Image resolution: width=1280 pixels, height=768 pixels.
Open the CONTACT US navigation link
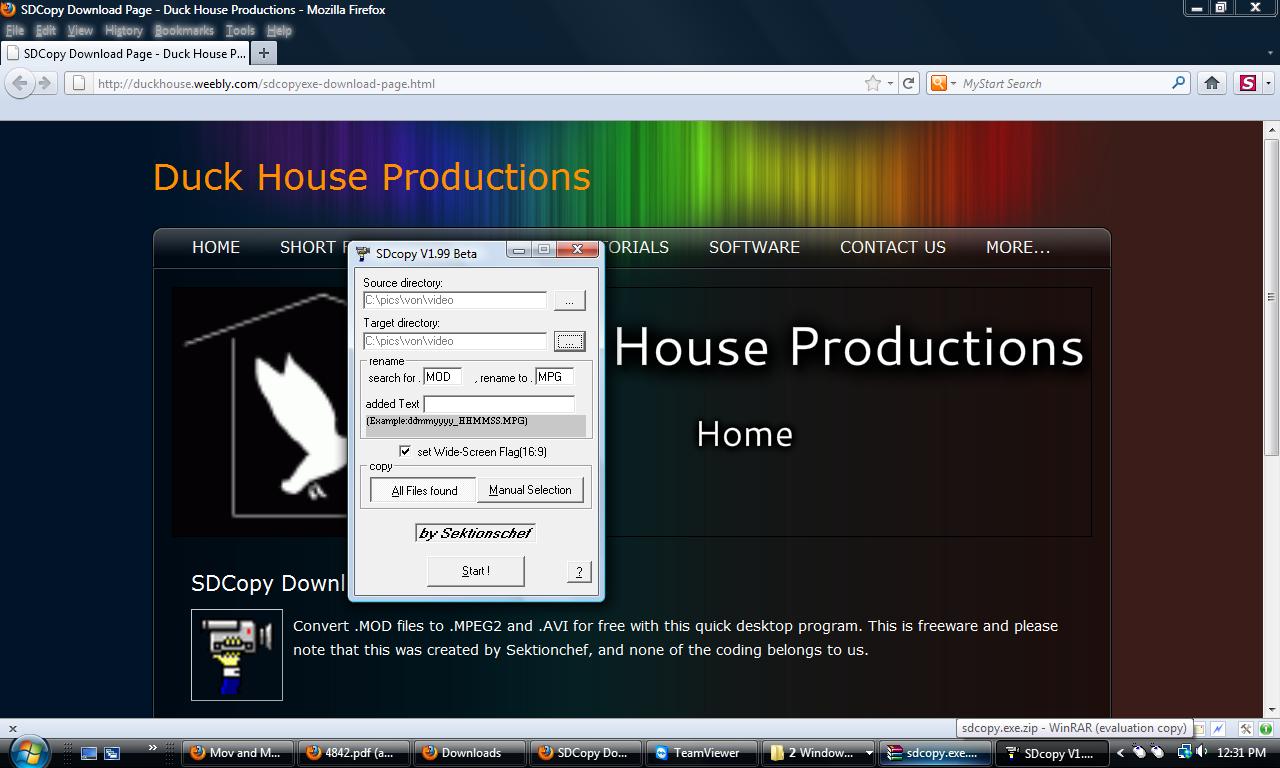pyautogui.click(x=893, y=247)
